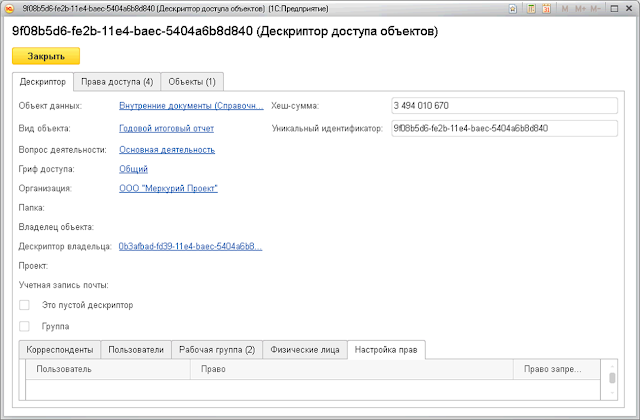Click the Вид объекта label

[44, 128]
